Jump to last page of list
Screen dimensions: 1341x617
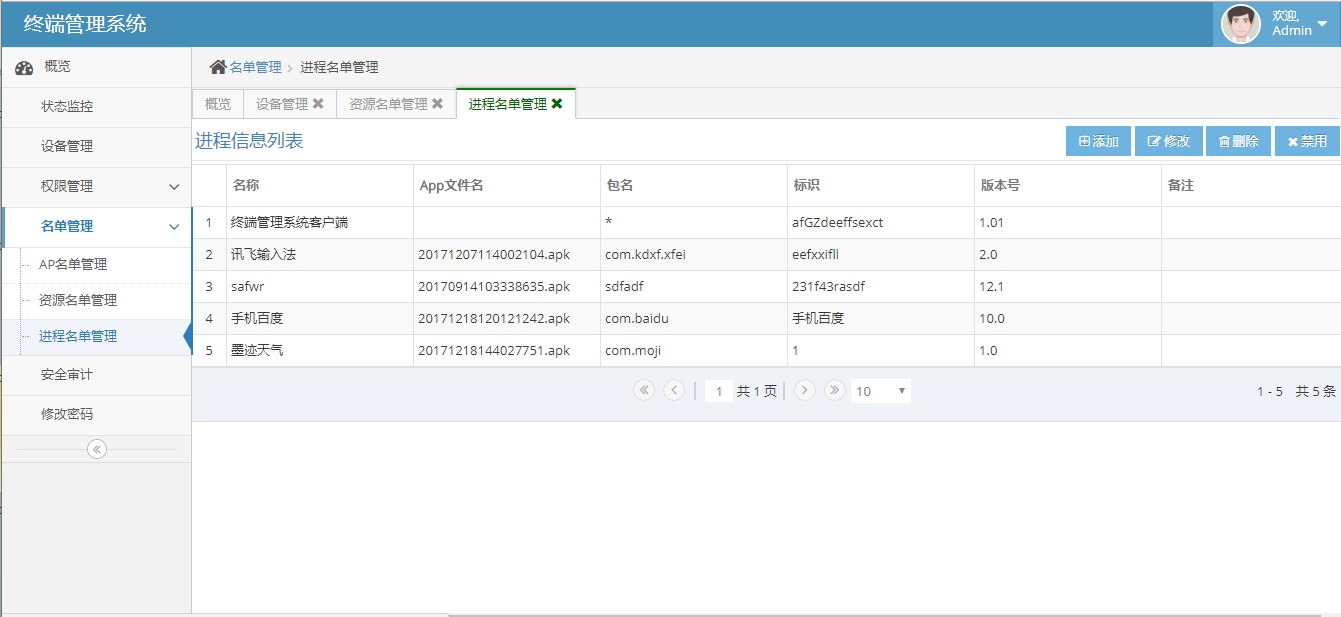pyautogui.click(x=834, y=391)
